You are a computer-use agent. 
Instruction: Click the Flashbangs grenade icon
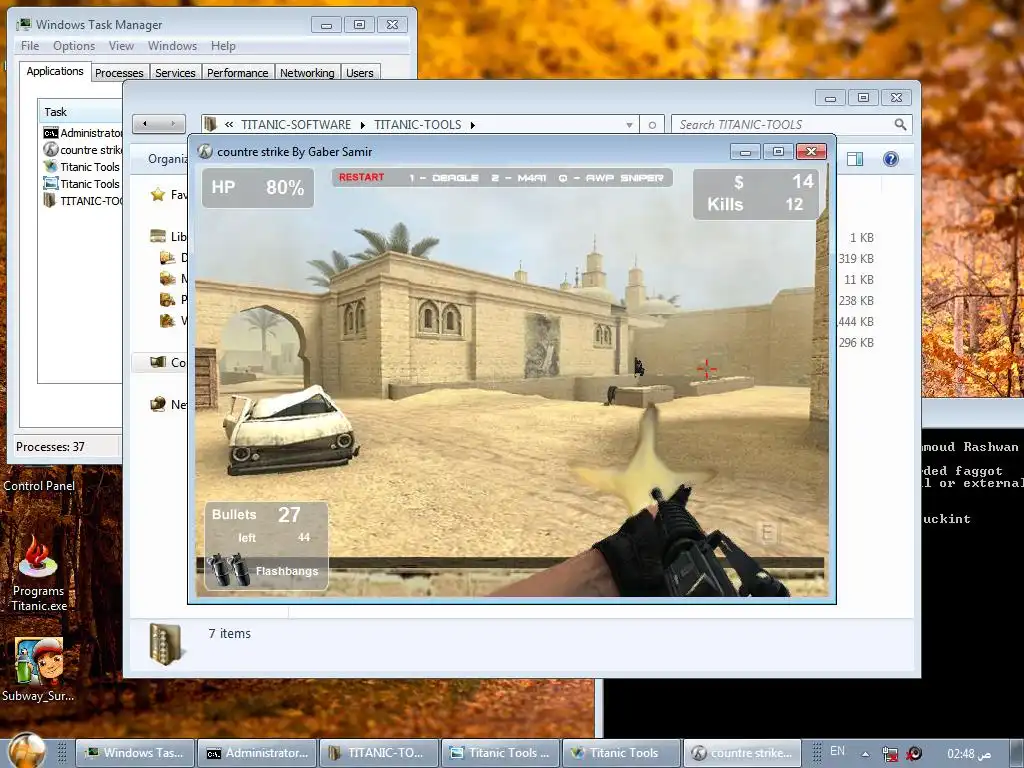tap(228, 569)
